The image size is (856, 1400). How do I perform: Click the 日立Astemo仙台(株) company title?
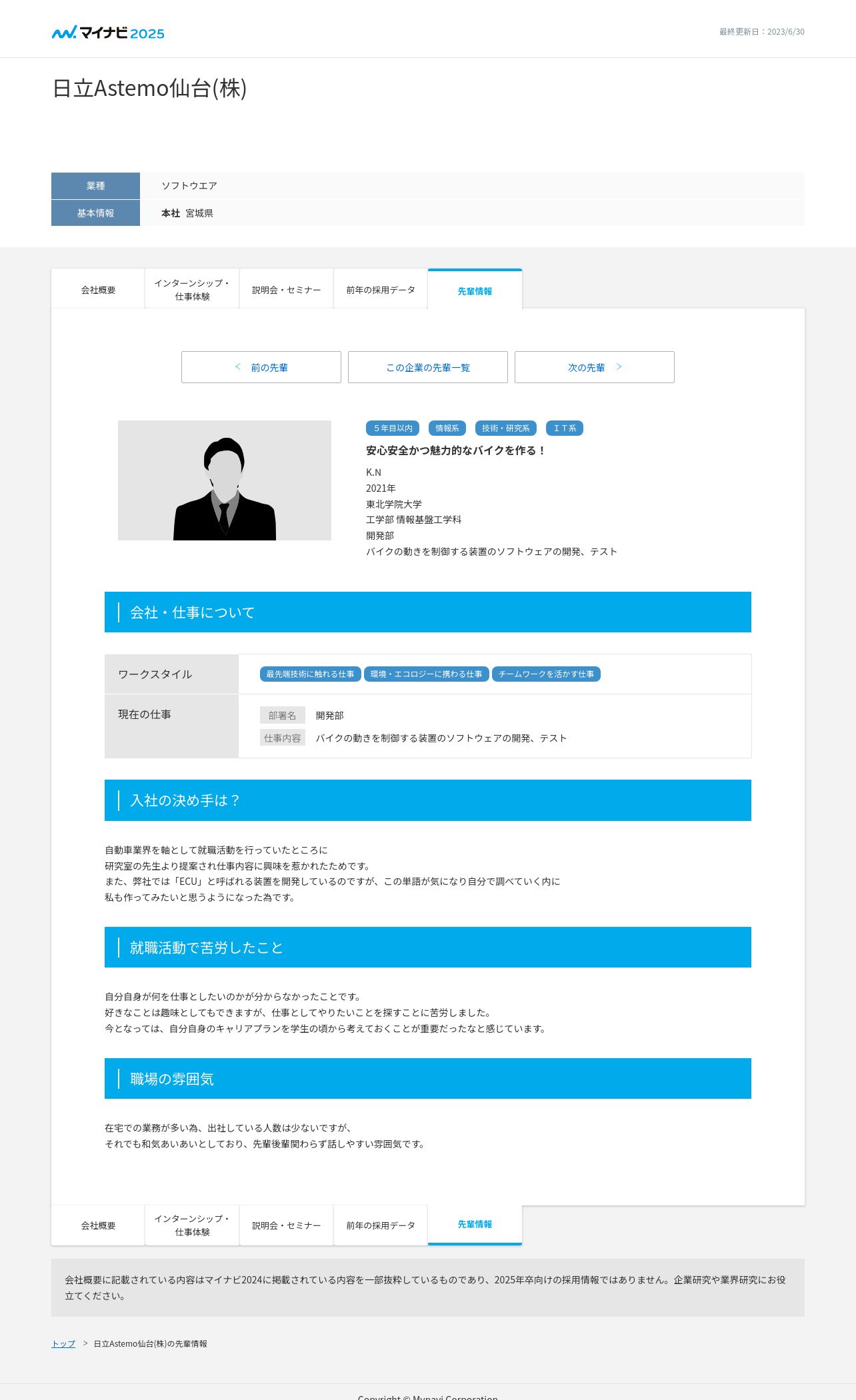tap(149, 88)
